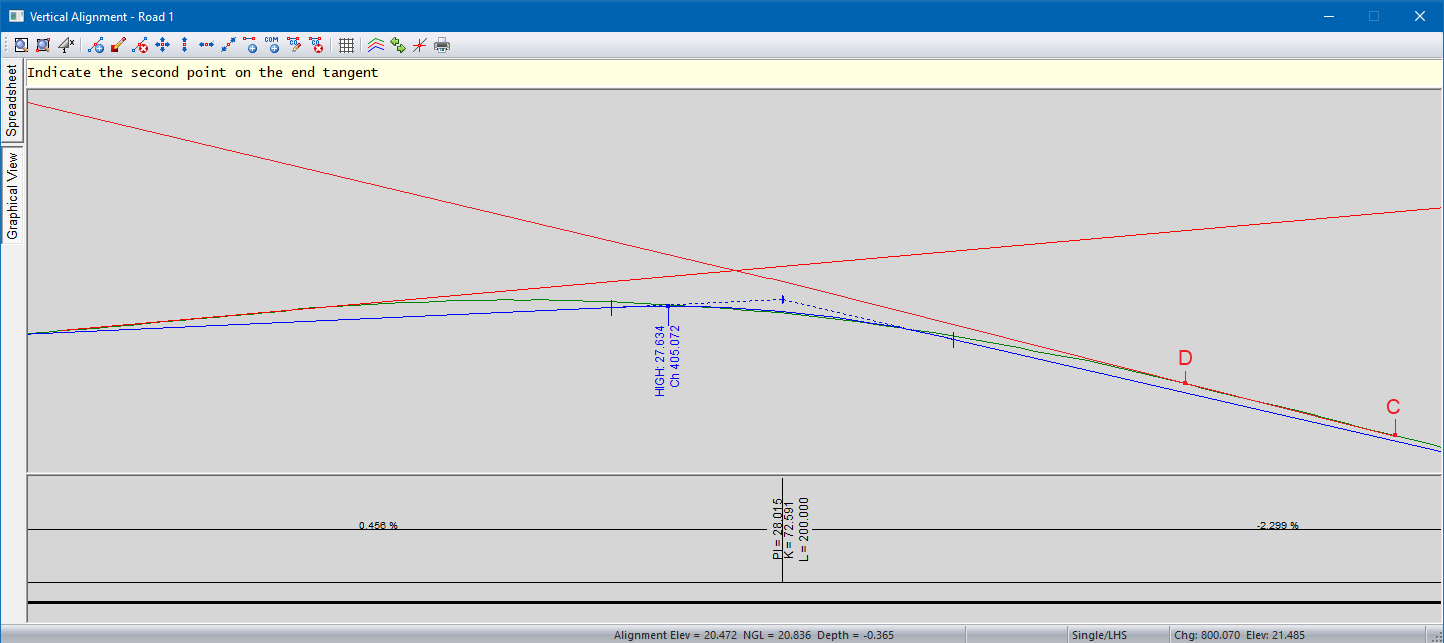This screenshot has width=1444, height=643.
Task: Click the zoom extents magnifier icon
Action: (20, 45)
